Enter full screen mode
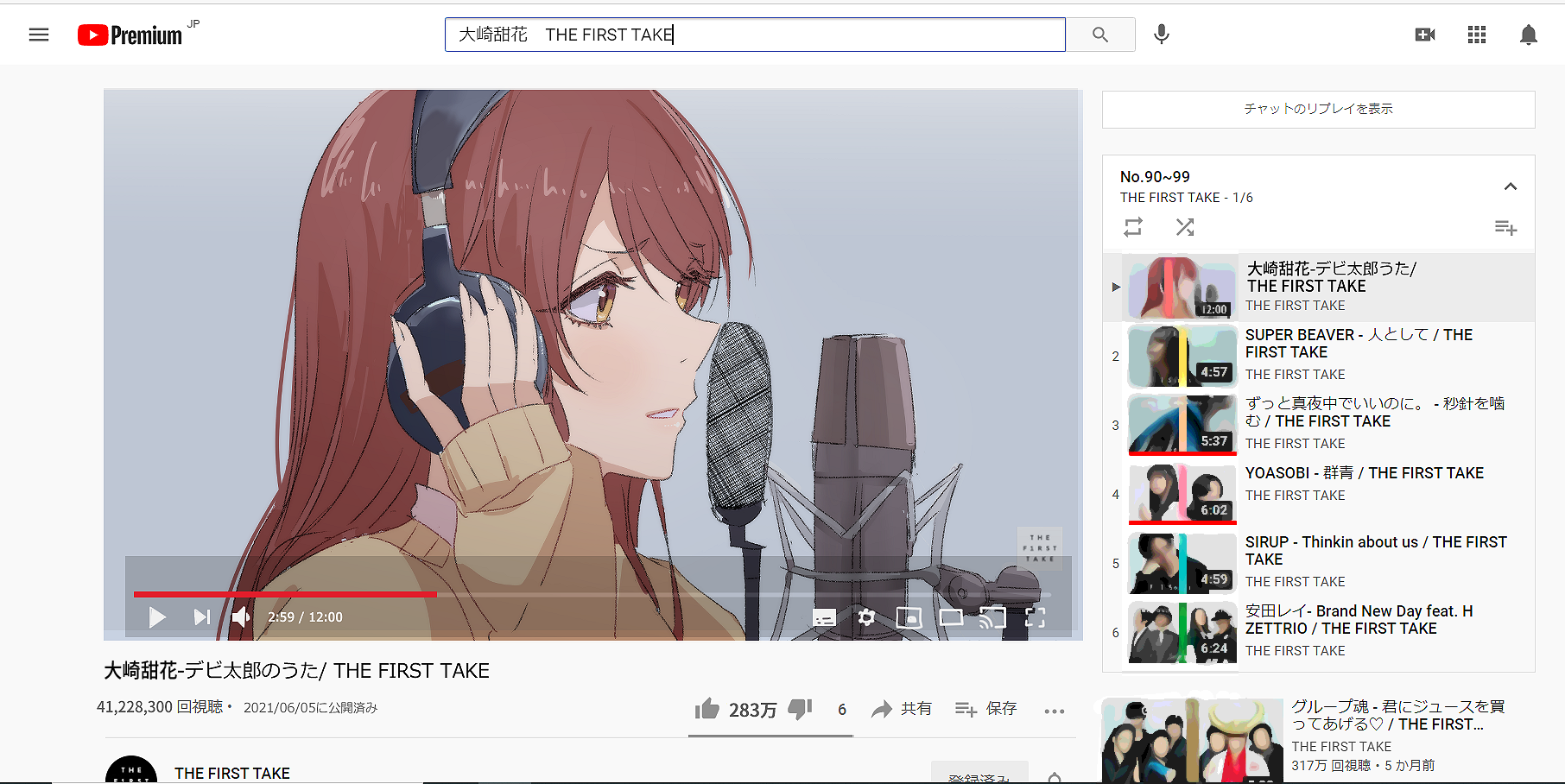Screen dimensions: 1565x784 [x=1035, y=617]
